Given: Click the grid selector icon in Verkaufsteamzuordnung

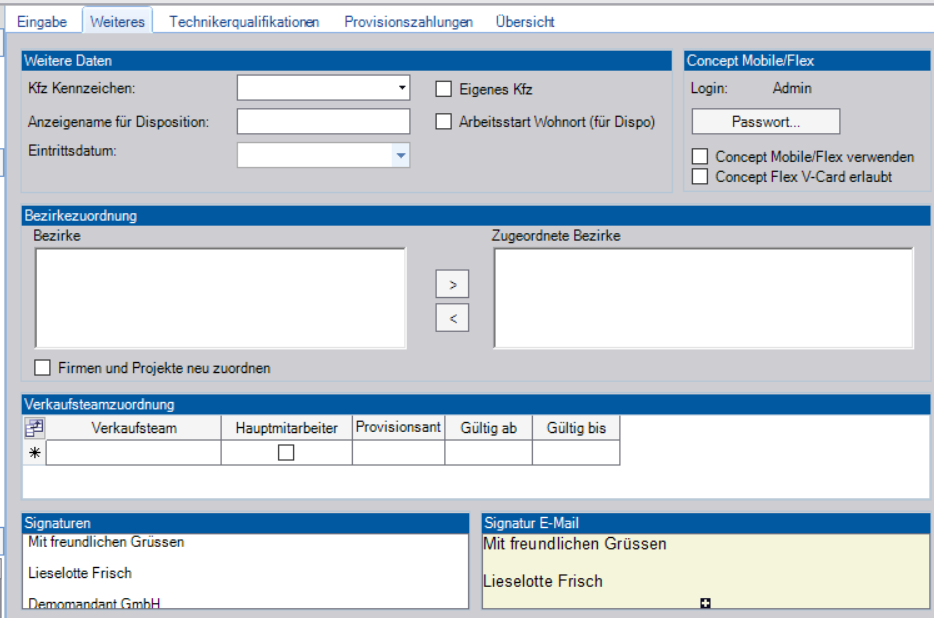Looking at the screenshot, I should (x=34, y=428).
